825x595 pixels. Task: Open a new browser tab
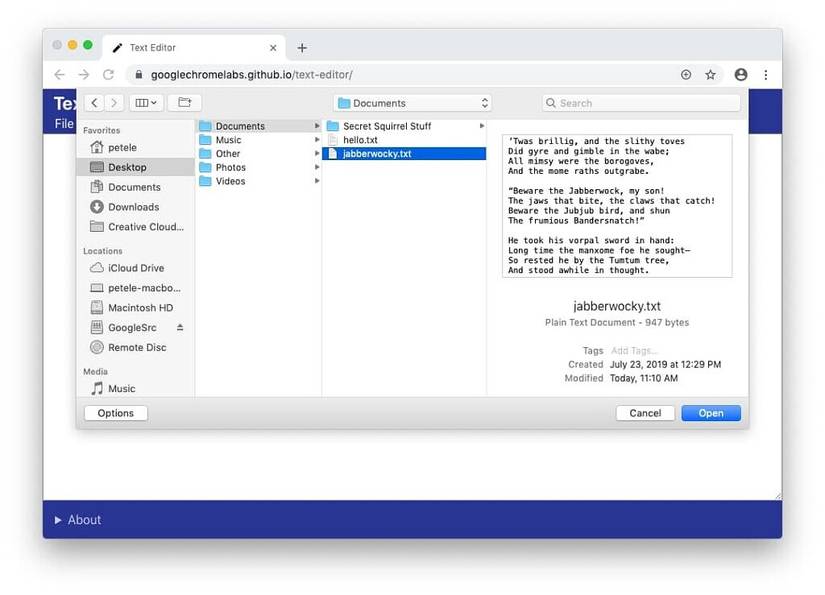302,48
